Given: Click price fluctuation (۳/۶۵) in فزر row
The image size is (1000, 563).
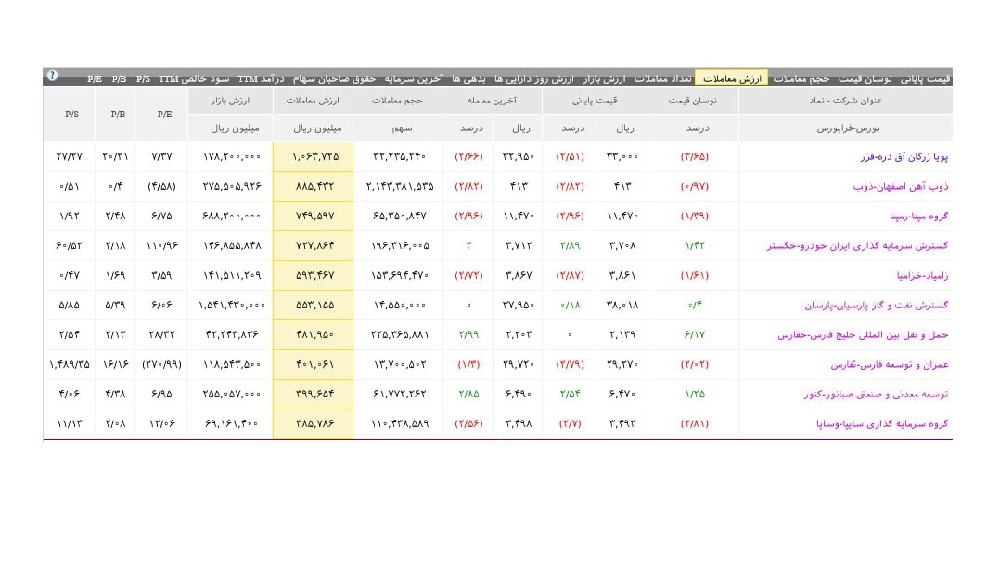Looking at the screenshot, I should coord(695,156).
